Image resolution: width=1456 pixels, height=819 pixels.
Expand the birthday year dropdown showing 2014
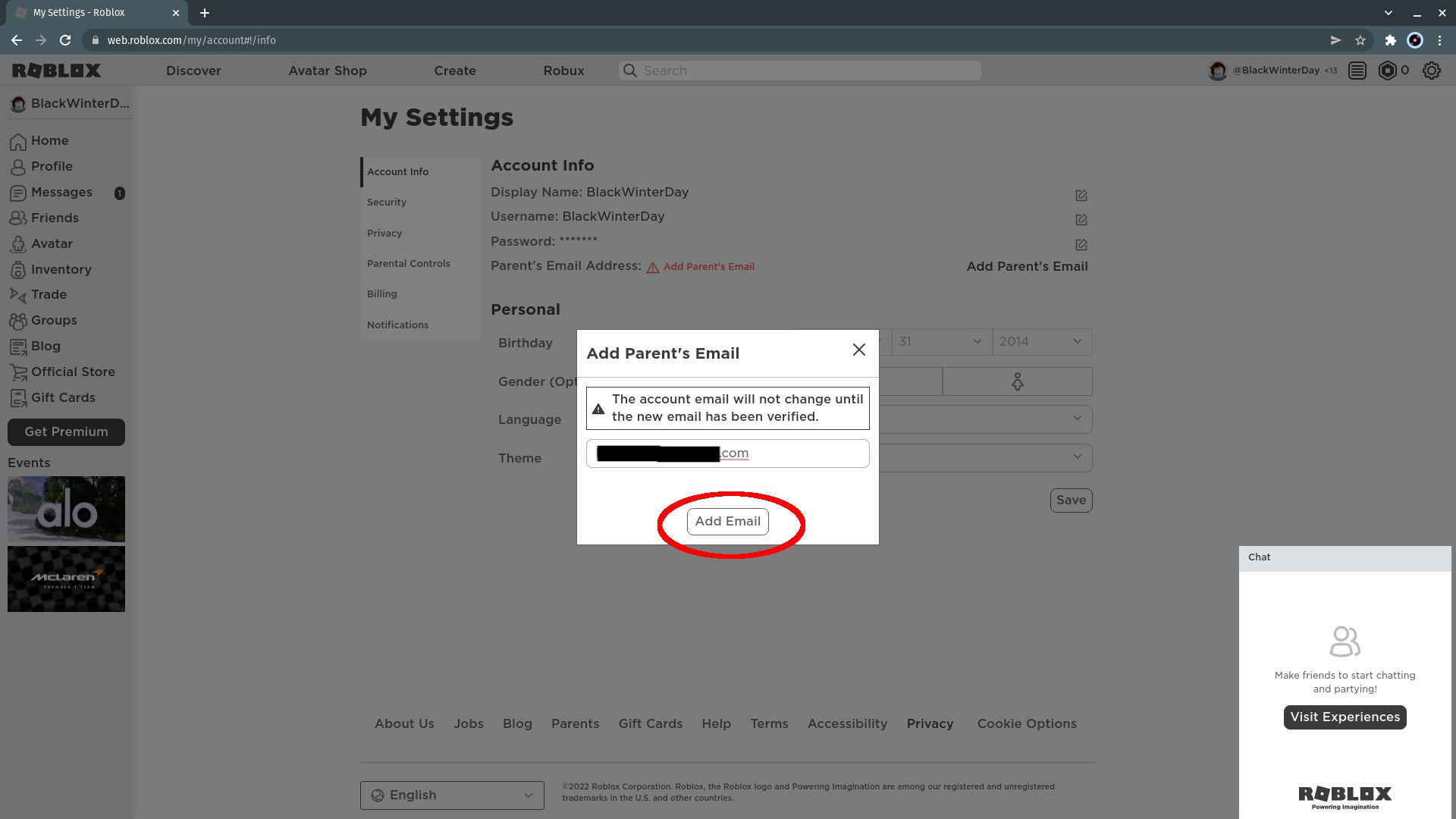1042,342
